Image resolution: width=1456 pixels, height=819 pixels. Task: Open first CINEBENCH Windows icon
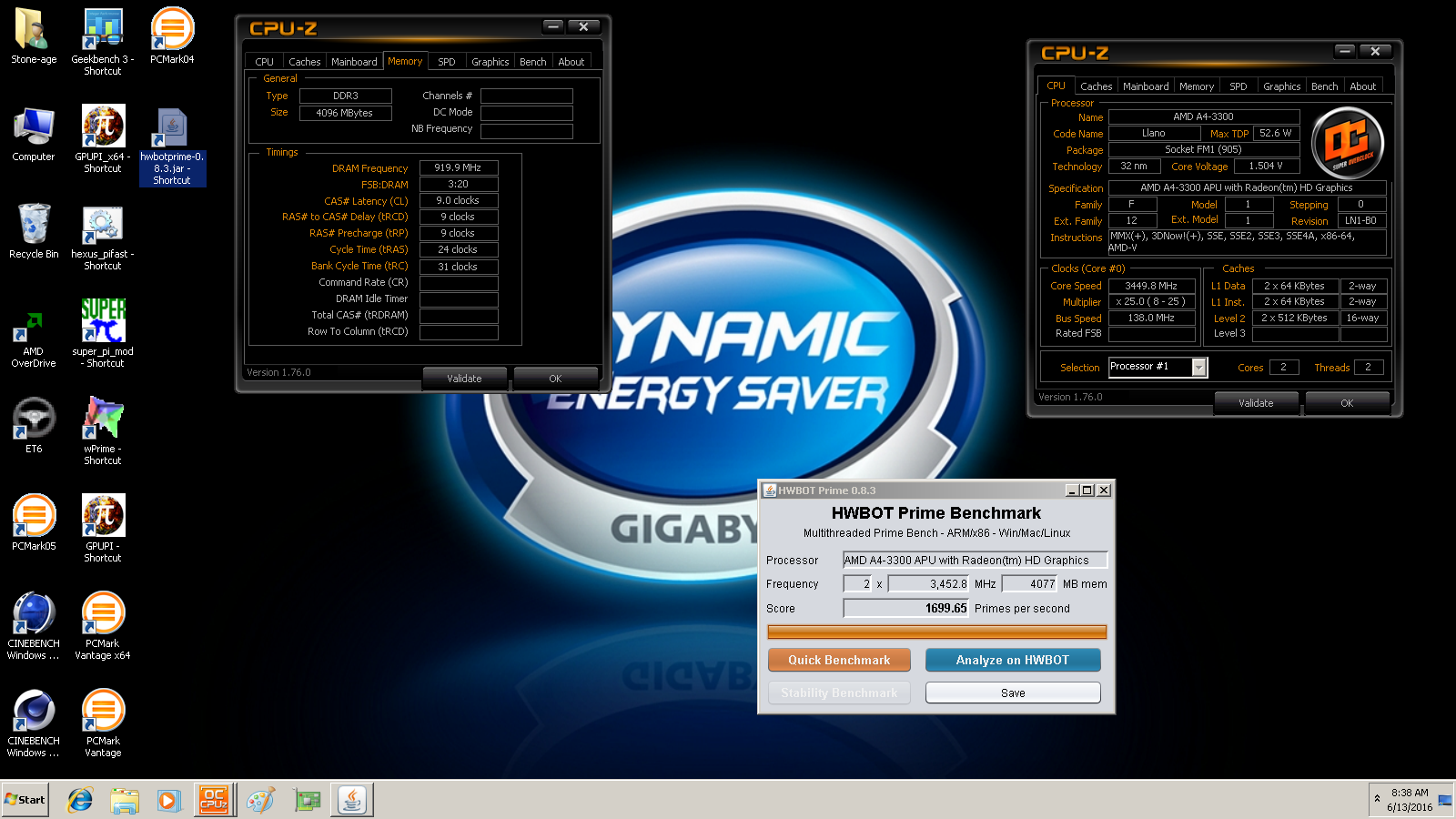34,625
